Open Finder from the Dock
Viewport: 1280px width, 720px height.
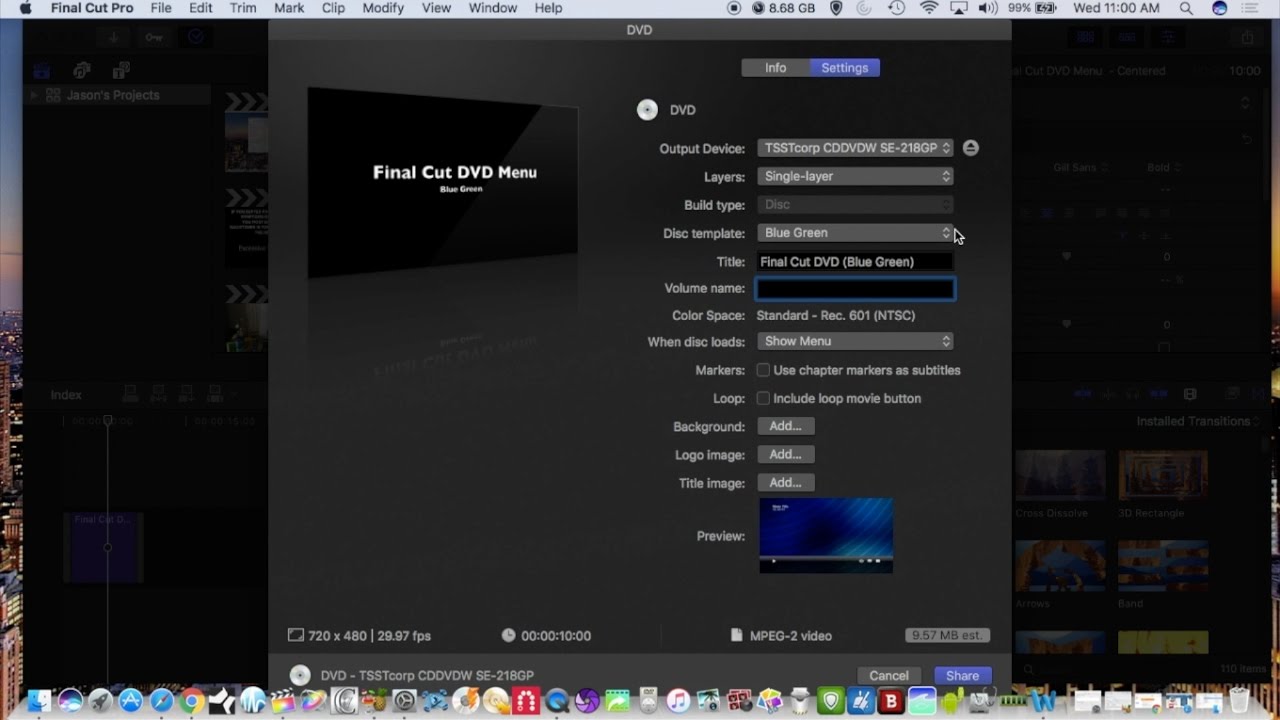pos(39,701)
